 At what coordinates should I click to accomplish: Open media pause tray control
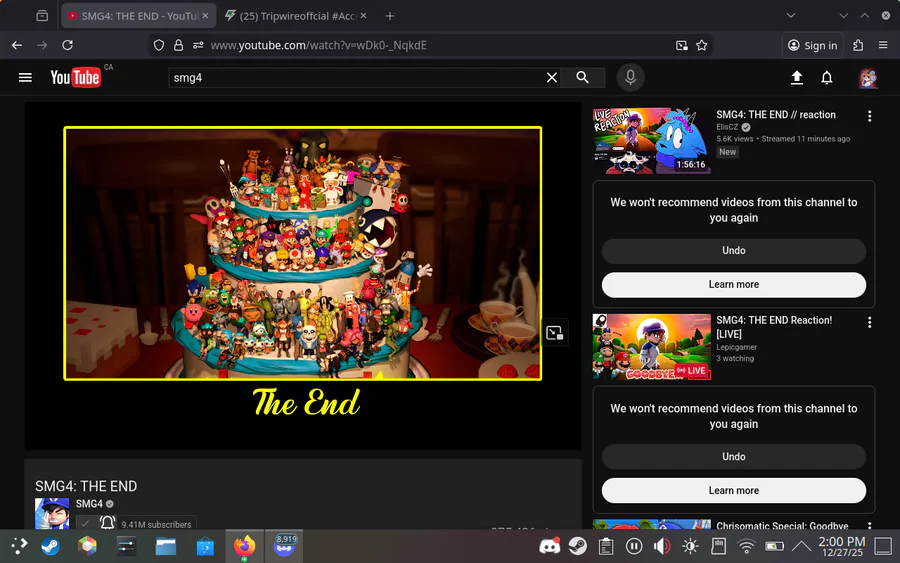(634, 546)
